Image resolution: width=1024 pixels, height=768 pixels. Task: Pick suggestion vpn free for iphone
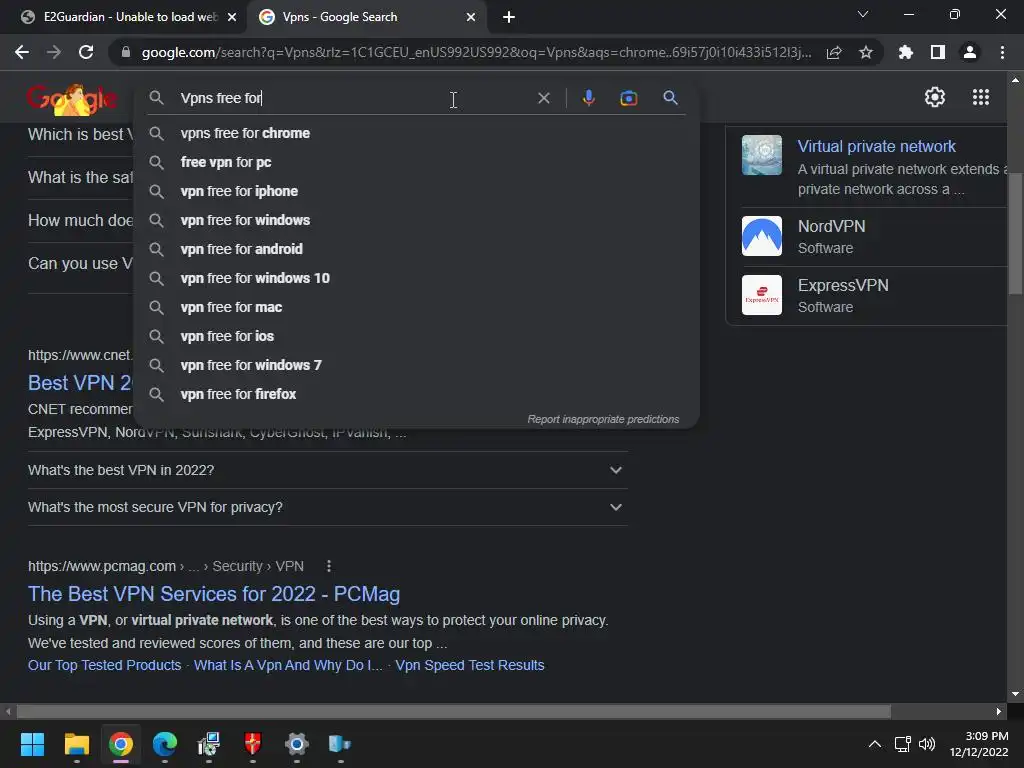click(416, 191)
